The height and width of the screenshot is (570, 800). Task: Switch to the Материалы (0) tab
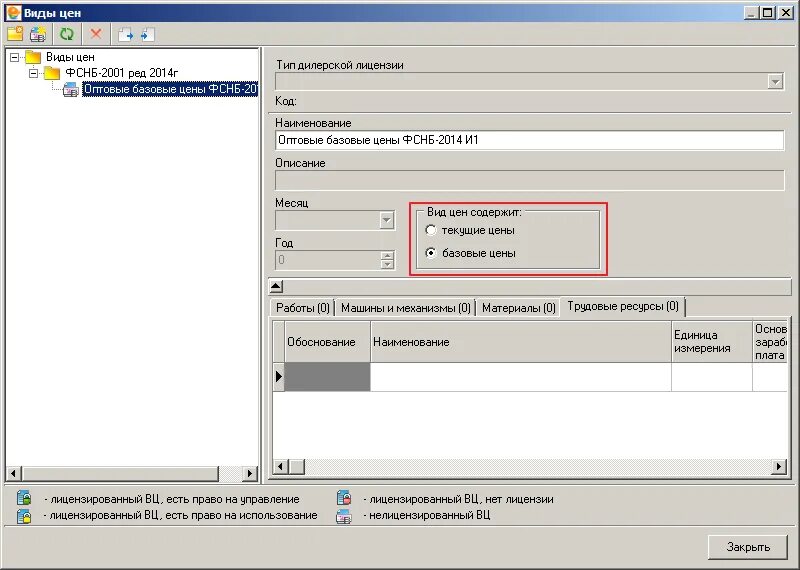(518, 308)
